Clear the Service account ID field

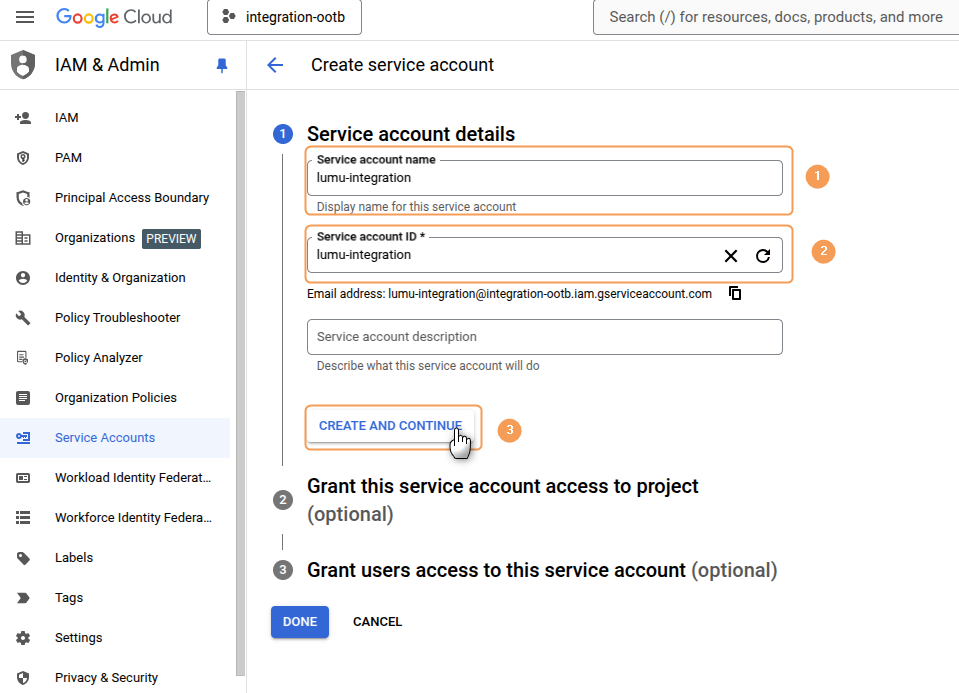[x=731, y=256]
